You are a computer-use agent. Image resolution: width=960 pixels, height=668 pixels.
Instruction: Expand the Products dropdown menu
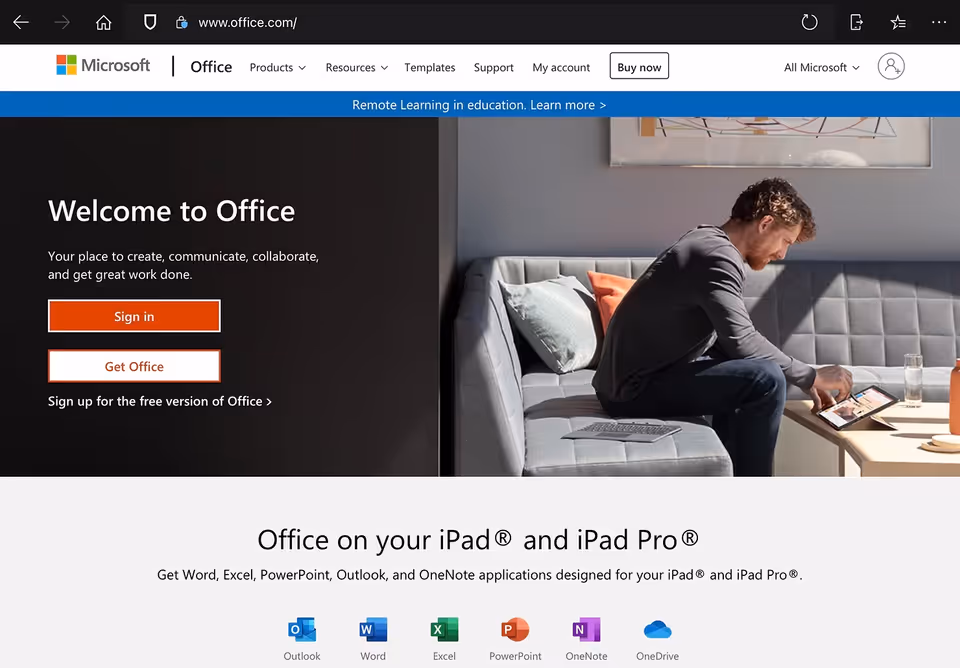click(277, 67)
